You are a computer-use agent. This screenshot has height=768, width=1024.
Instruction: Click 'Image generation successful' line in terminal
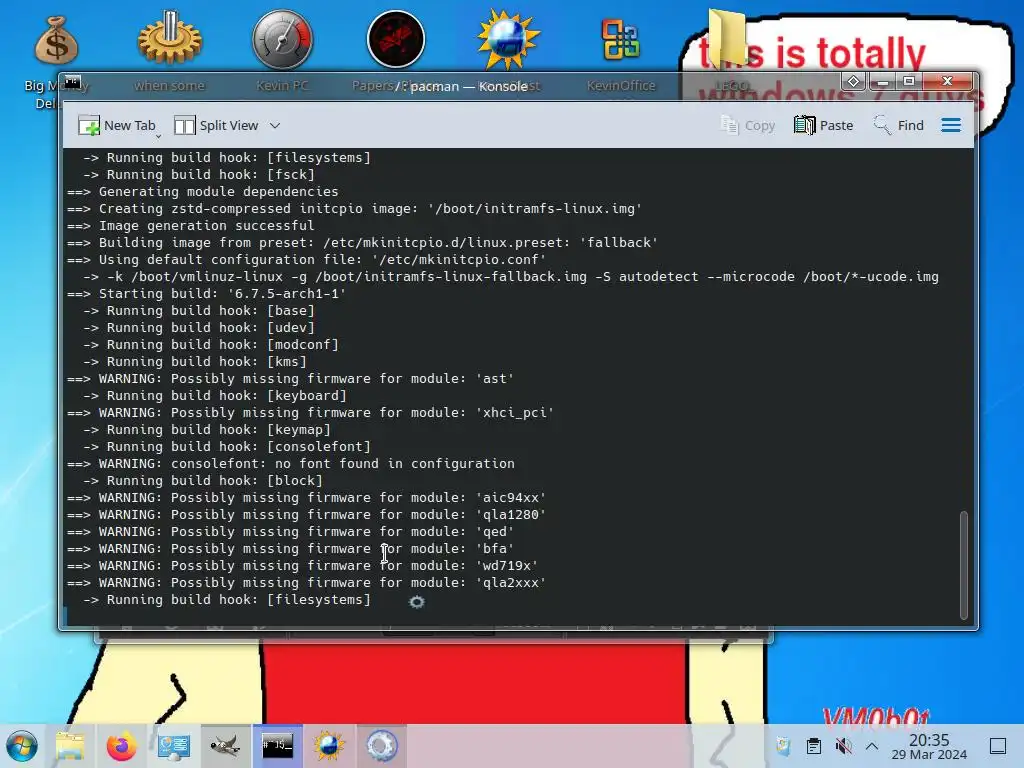[x=191, y=226]
